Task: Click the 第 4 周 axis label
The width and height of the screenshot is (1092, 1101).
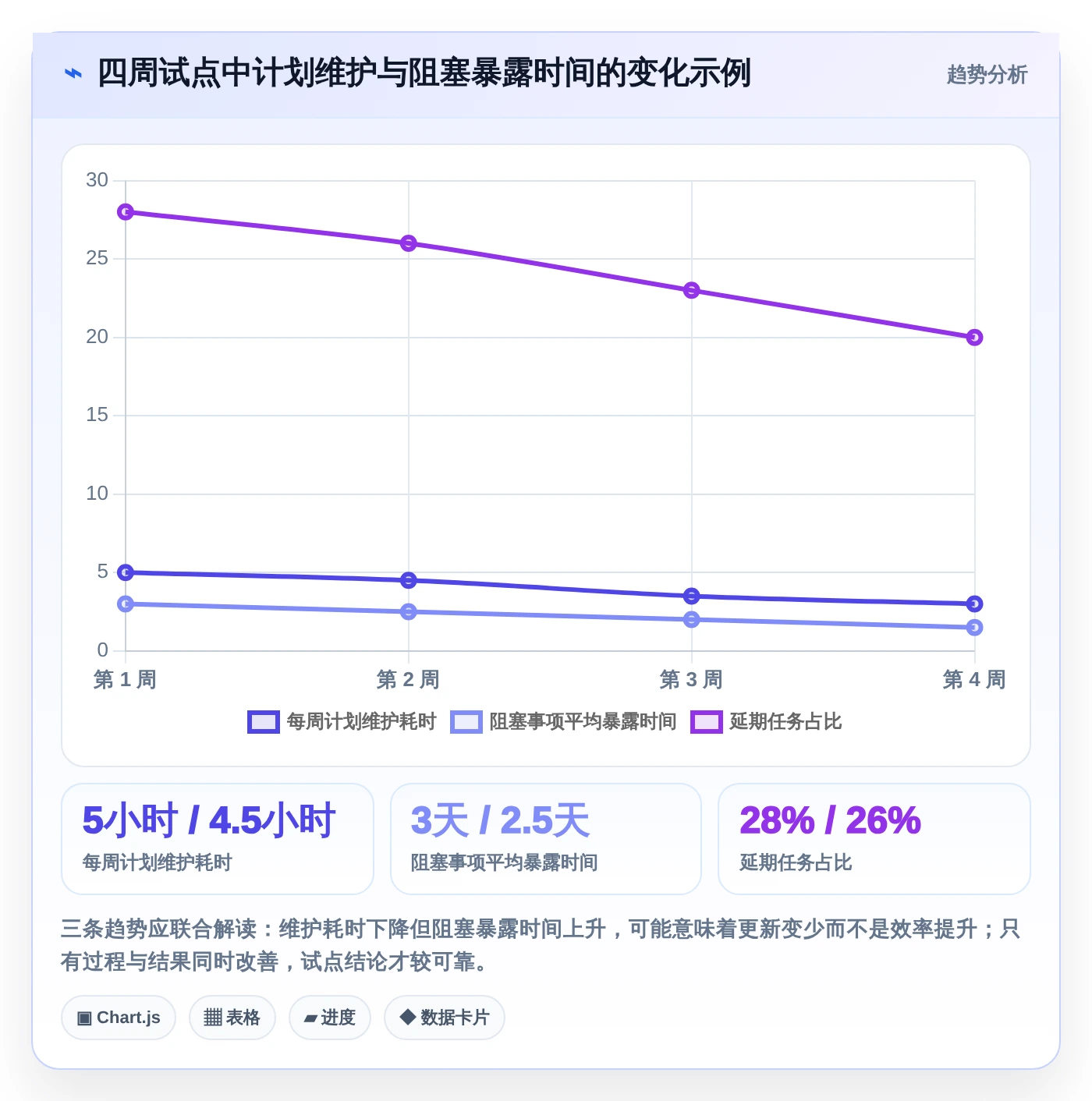Action: click(974, 679)
